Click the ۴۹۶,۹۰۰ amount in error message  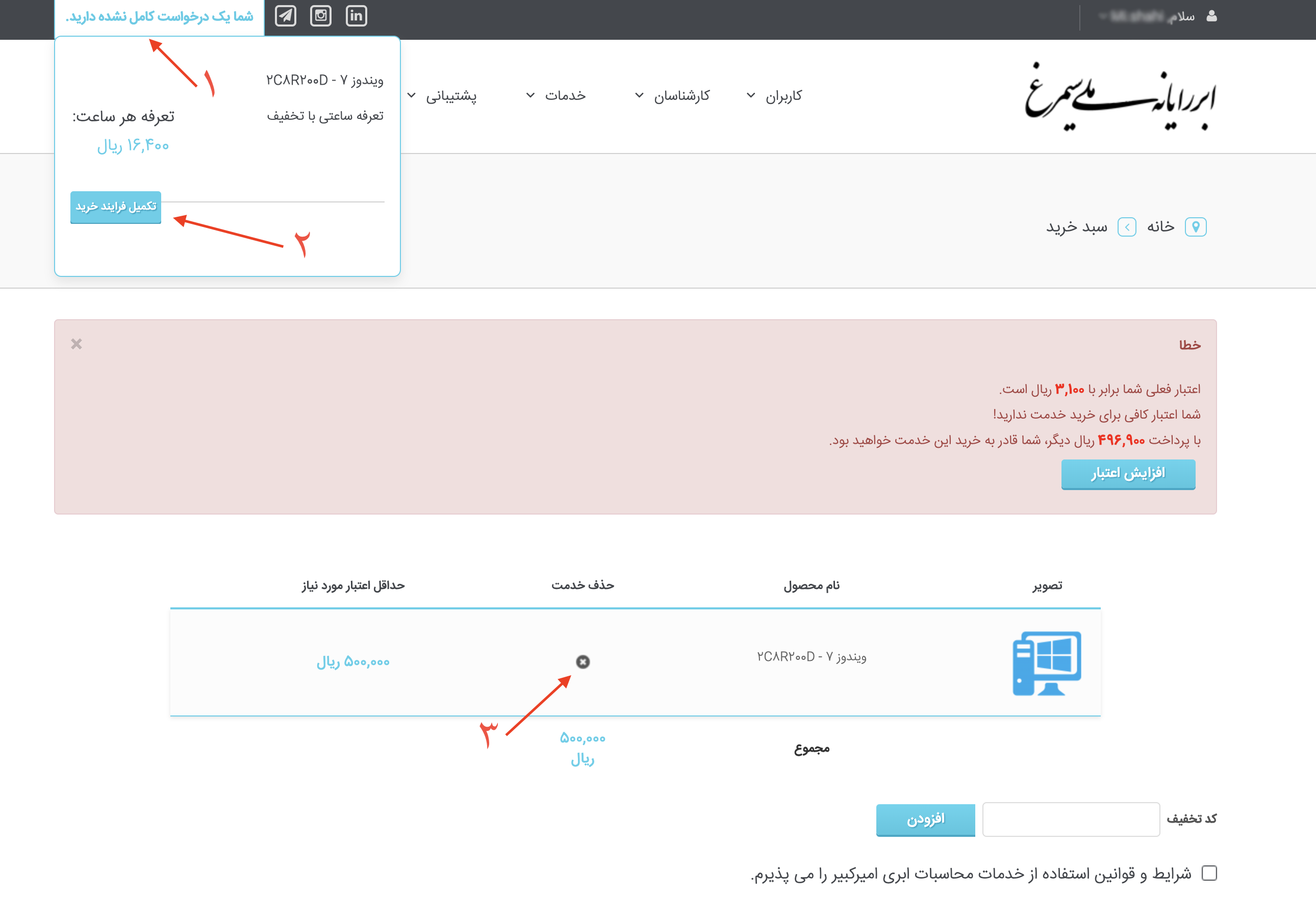pyautogui.click(x=1121, y=440)
